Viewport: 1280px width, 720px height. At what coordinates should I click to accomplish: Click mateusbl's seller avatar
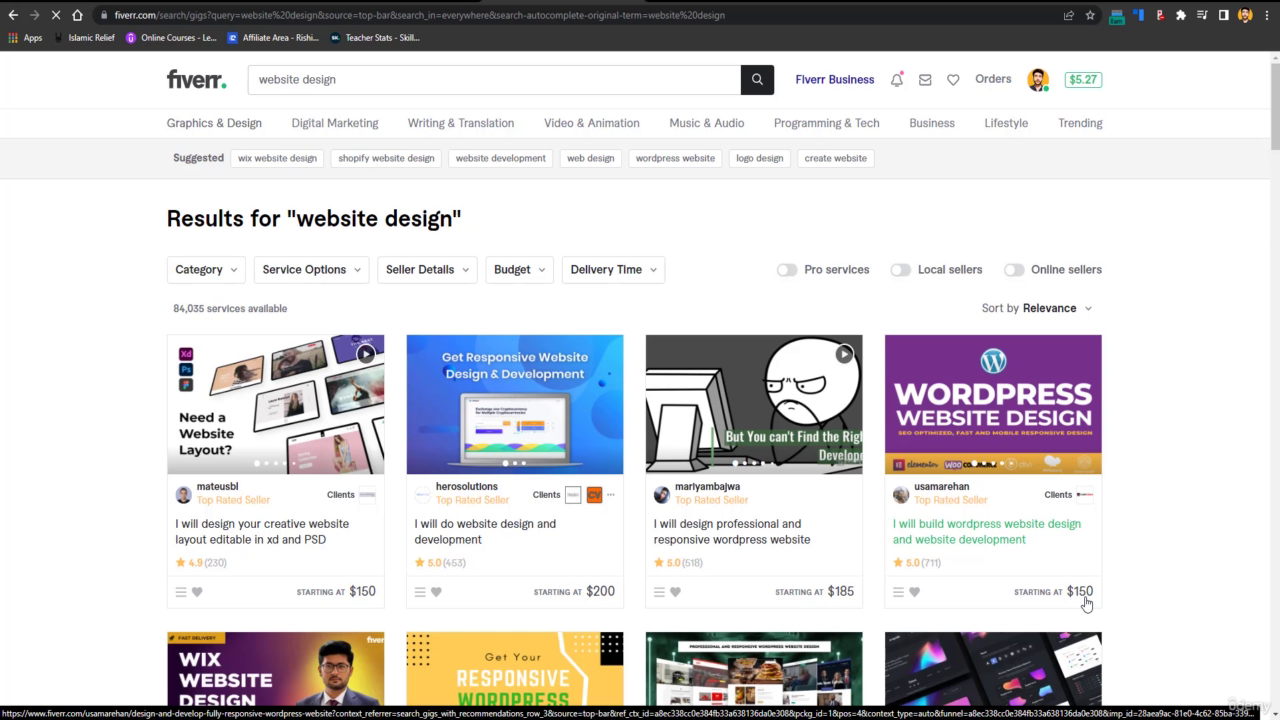(183, 495)
